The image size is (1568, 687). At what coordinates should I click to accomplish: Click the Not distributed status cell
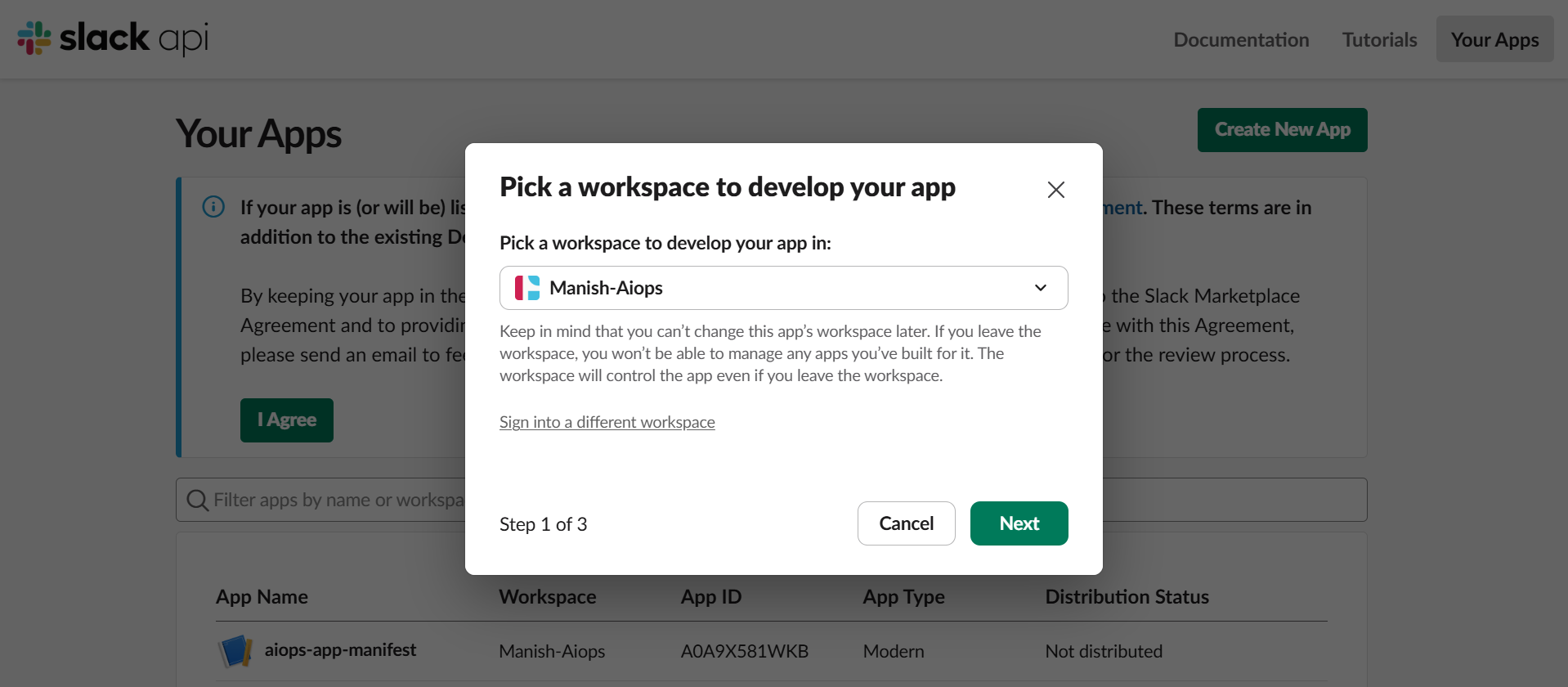pyautogui.click(x=1104, y=651)
